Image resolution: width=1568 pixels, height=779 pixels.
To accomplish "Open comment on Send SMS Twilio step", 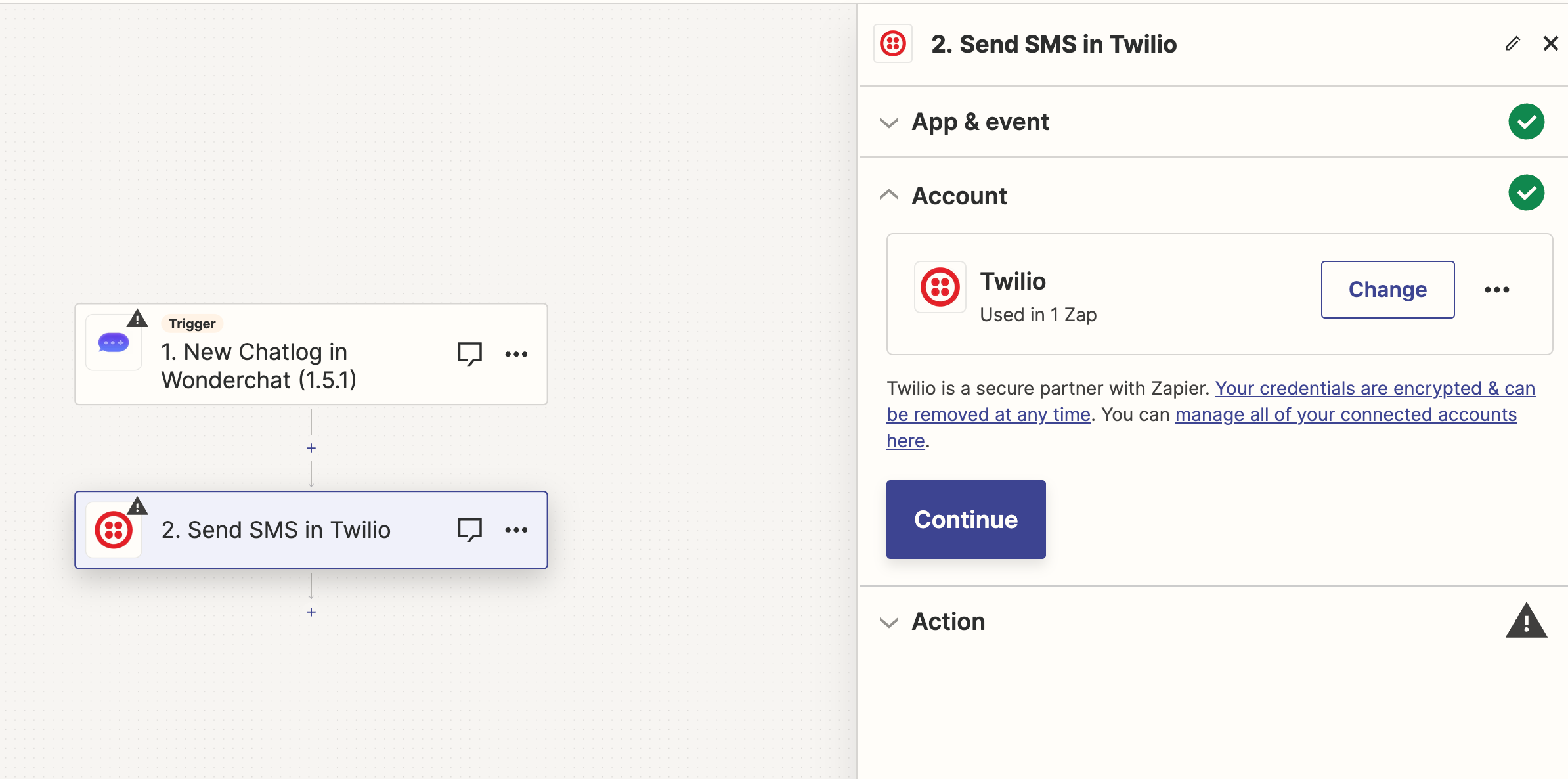I will [x=469, y=529].
